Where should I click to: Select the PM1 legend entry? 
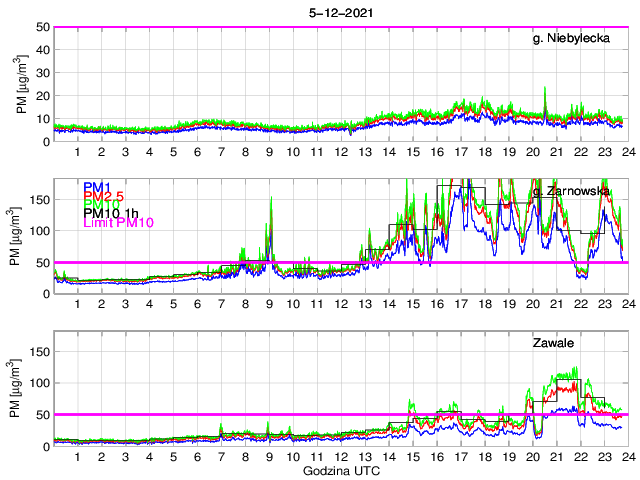click(97, 187)
